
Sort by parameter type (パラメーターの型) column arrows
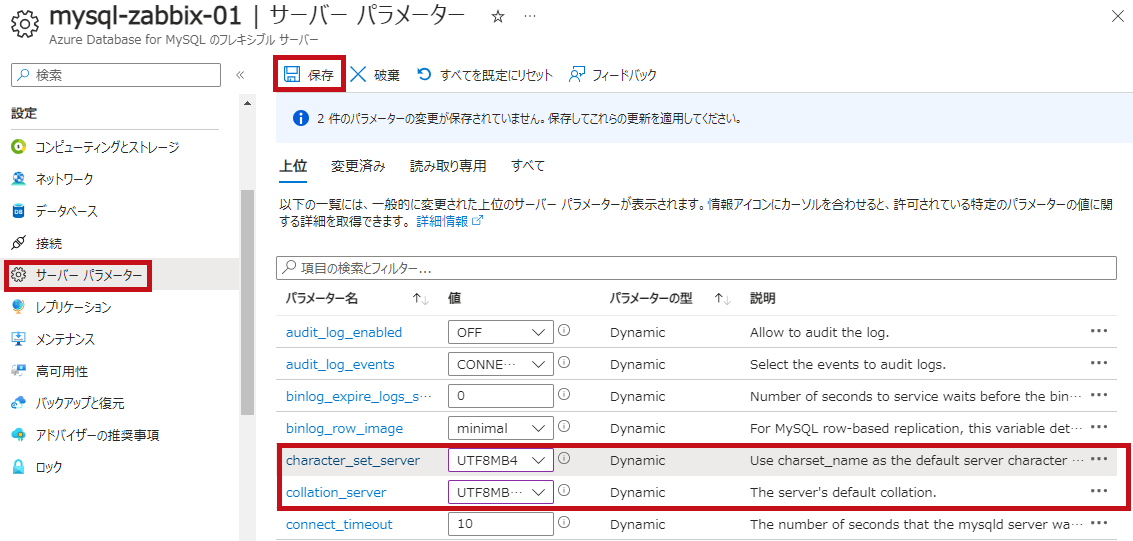click(723, 299)
